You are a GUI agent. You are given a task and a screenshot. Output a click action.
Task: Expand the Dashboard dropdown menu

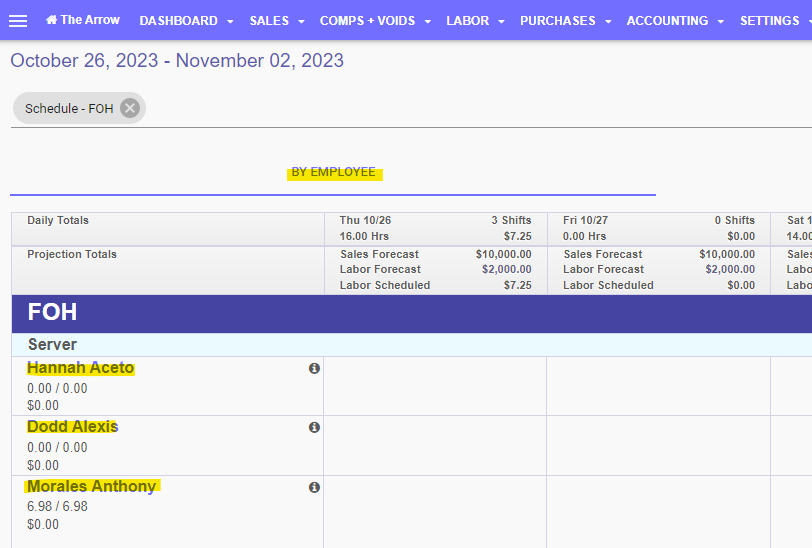tap(186, 21)
